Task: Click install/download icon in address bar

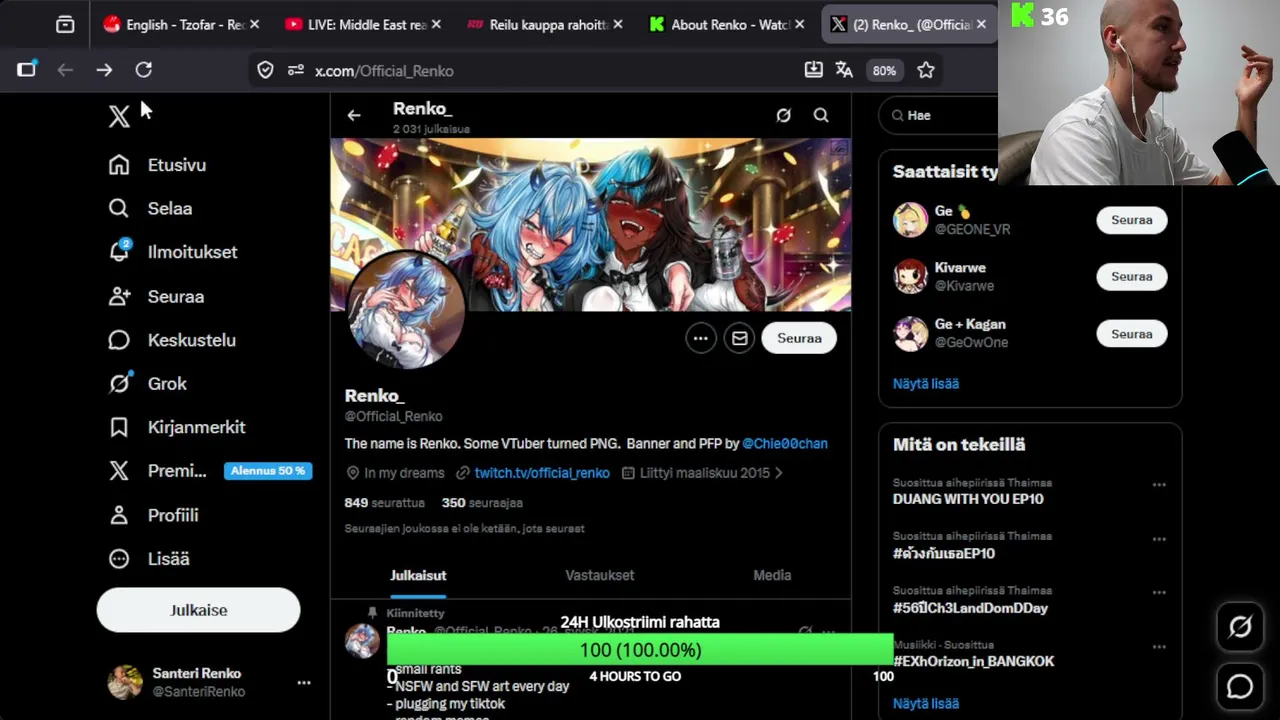Action: (x=814, y=70)
